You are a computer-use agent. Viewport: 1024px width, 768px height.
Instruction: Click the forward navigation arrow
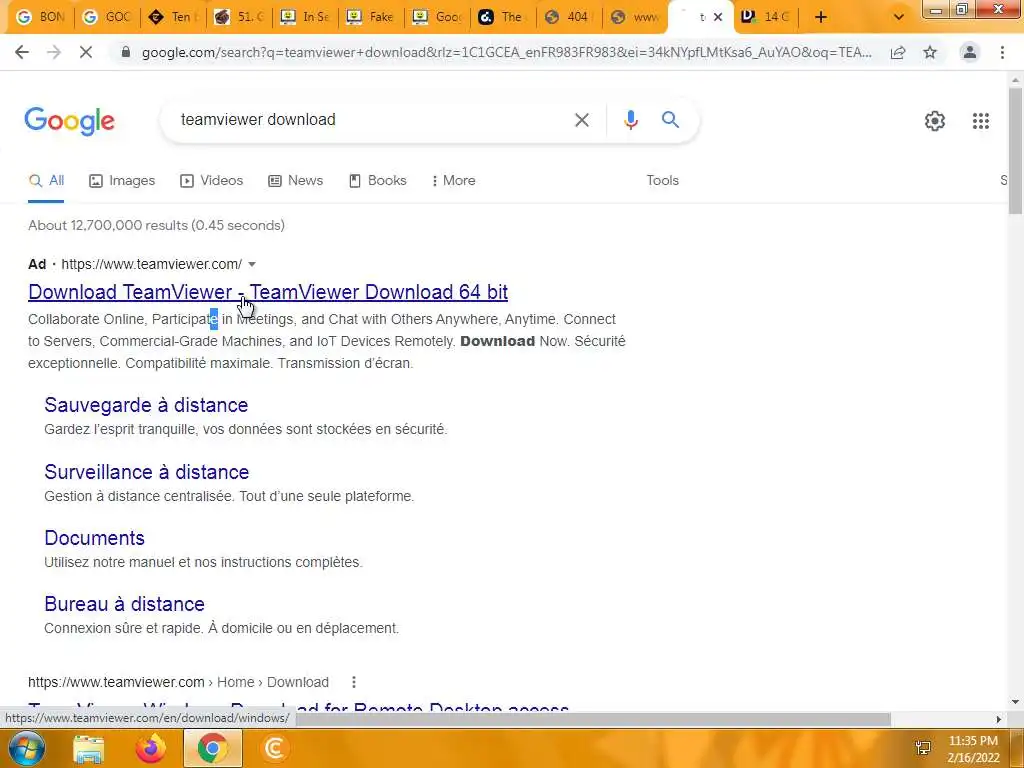pos(54,52)
